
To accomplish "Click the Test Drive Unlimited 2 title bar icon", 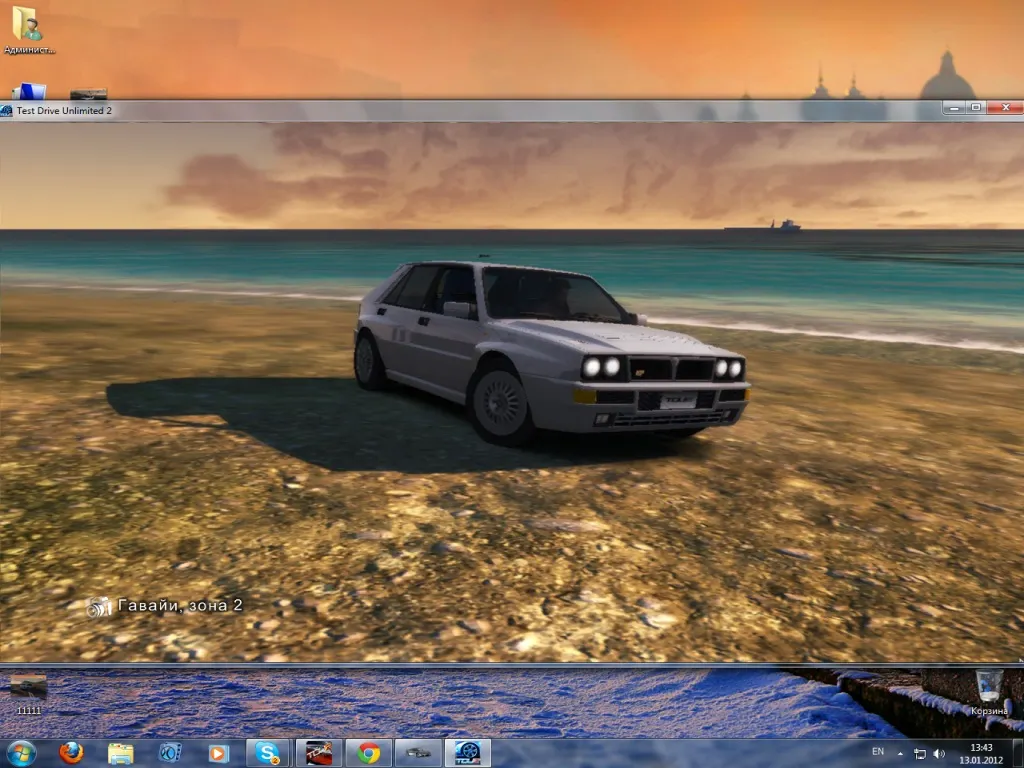I will tap(7, 111).
